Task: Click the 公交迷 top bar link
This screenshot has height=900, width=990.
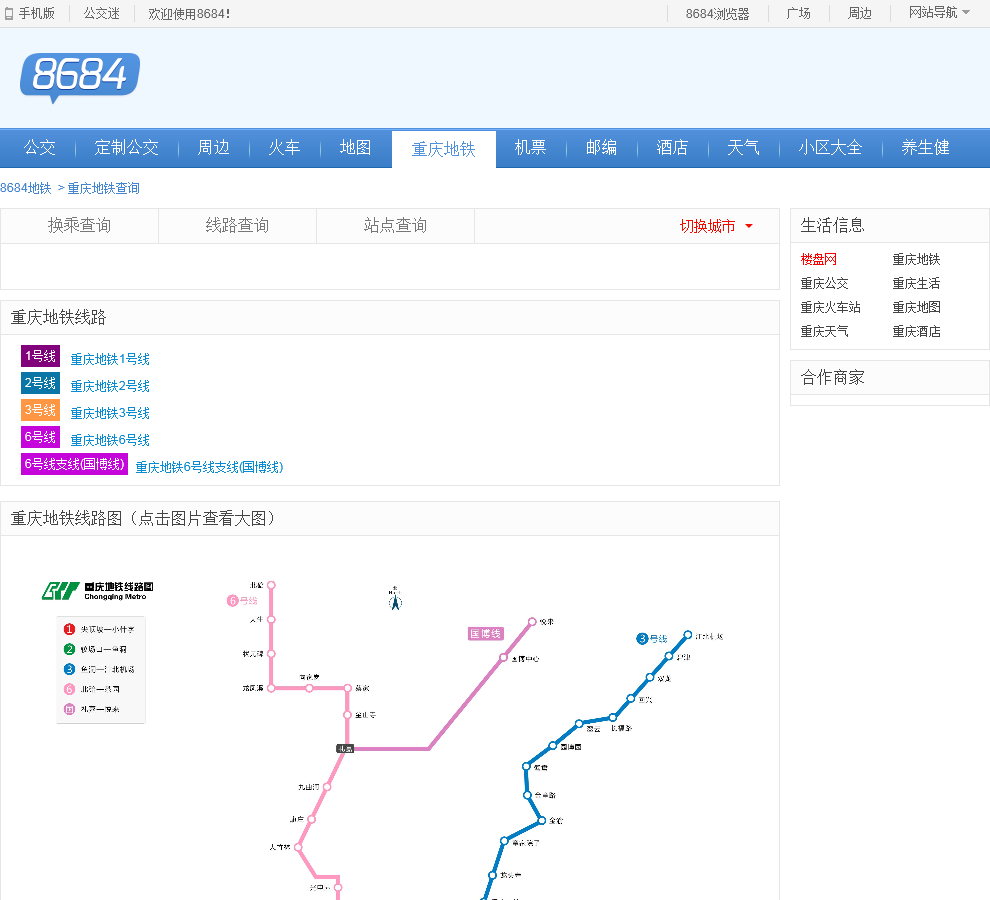Action: click(102, 13)
